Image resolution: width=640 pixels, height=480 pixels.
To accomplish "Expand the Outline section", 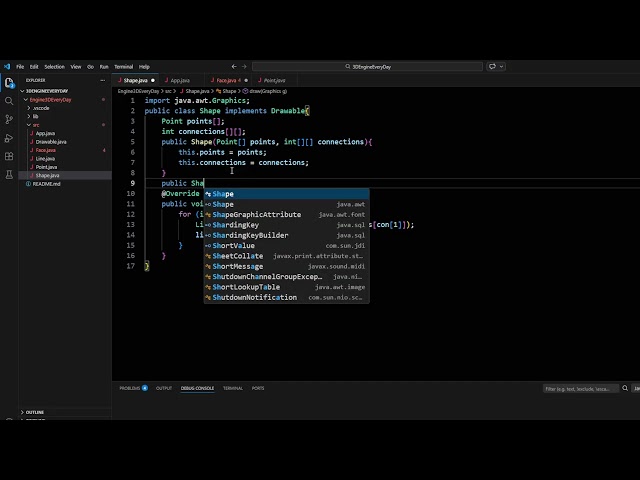I will click(34, 412).
